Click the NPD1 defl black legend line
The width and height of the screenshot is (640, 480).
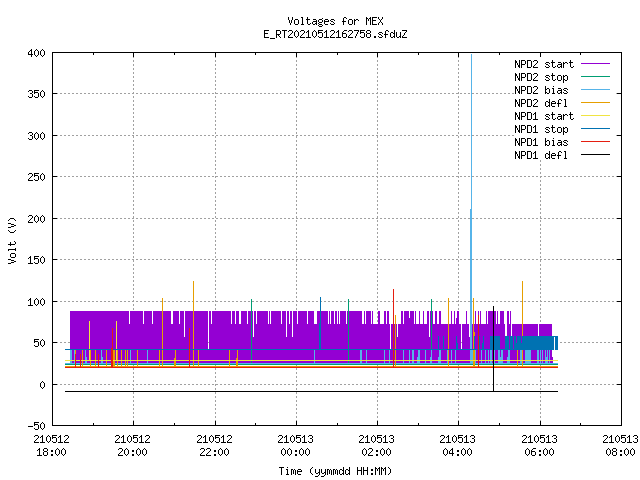[x=595, y=155]
